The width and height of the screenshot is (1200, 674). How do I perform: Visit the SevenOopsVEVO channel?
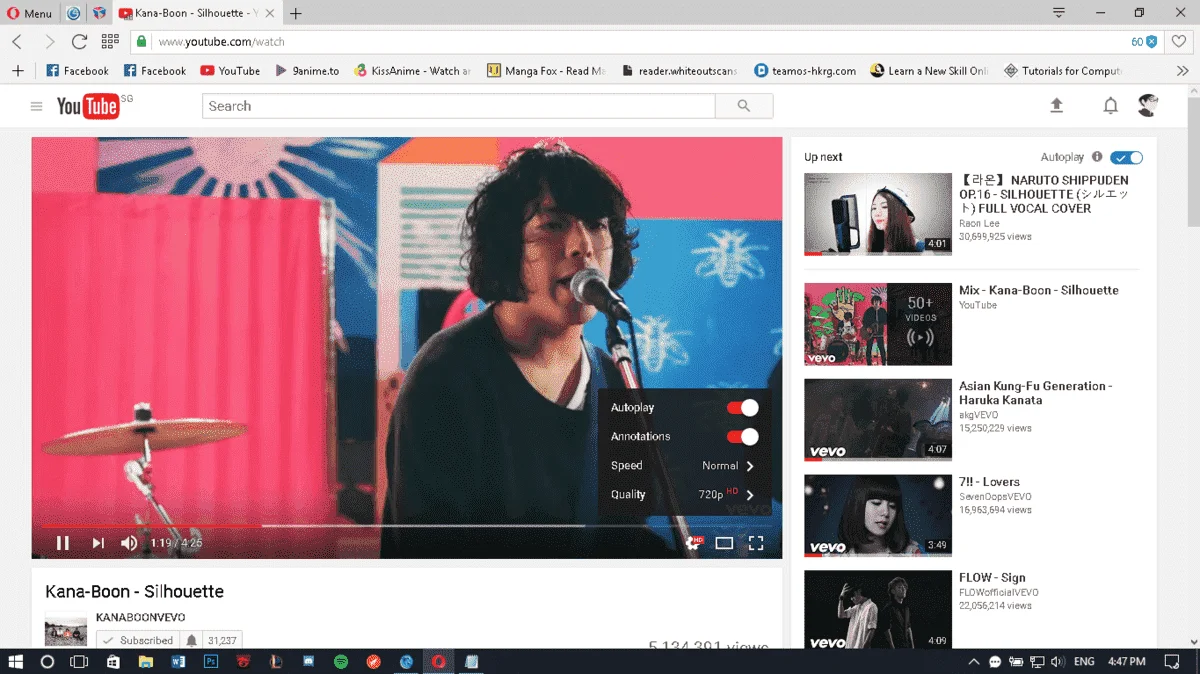click(x=995, y=497)
